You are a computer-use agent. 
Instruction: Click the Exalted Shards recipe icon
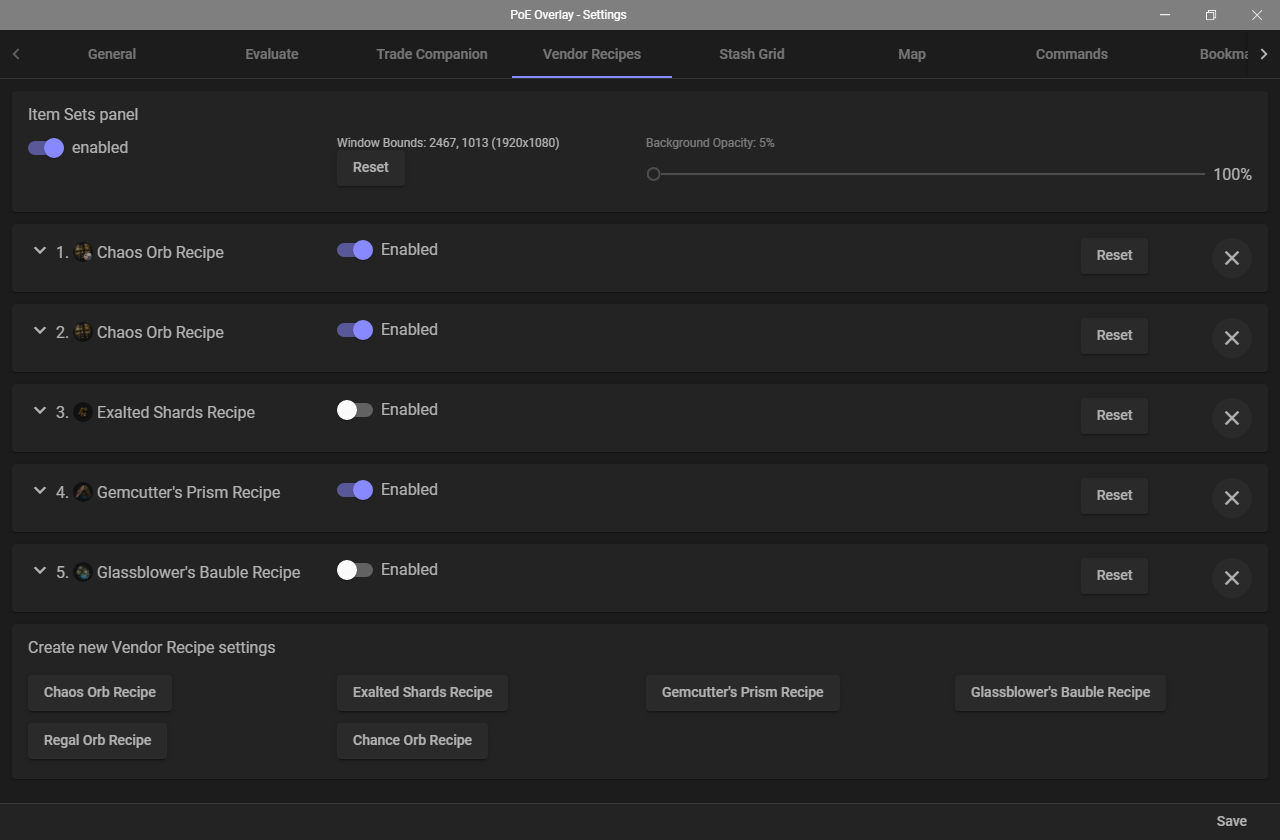[x=83, y=412]
